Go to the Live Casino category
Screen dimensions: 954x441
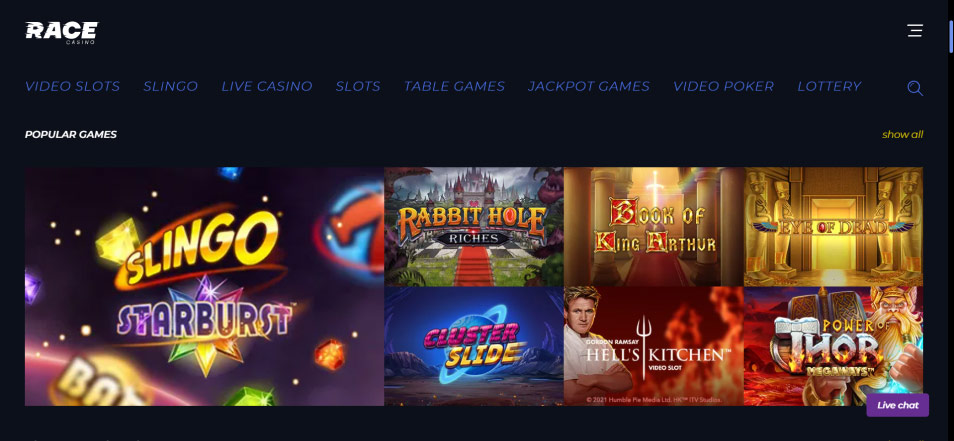267,86
